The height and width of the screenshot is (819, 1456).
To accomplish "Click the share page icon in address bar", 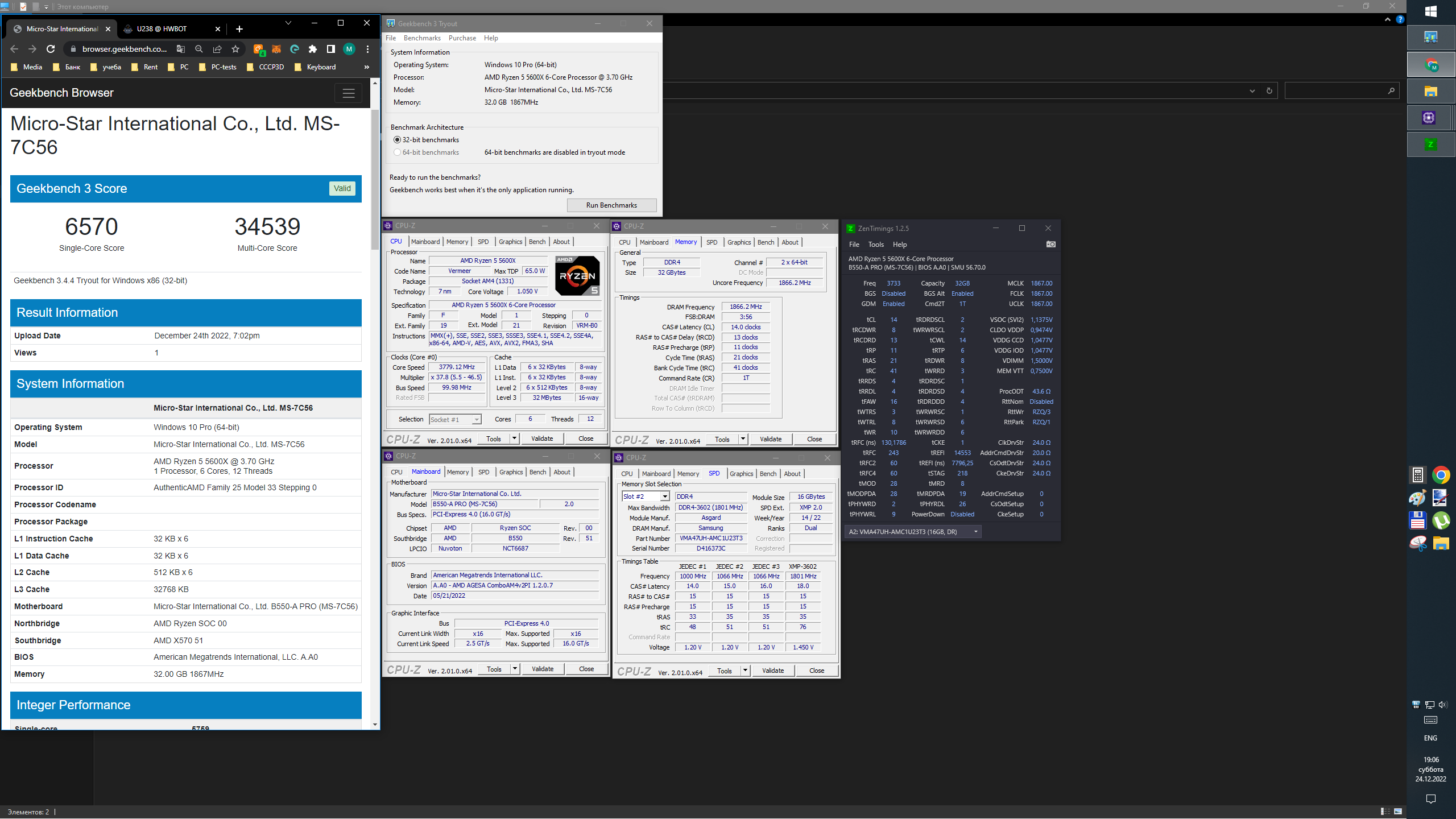I will [x=217, y=49].
